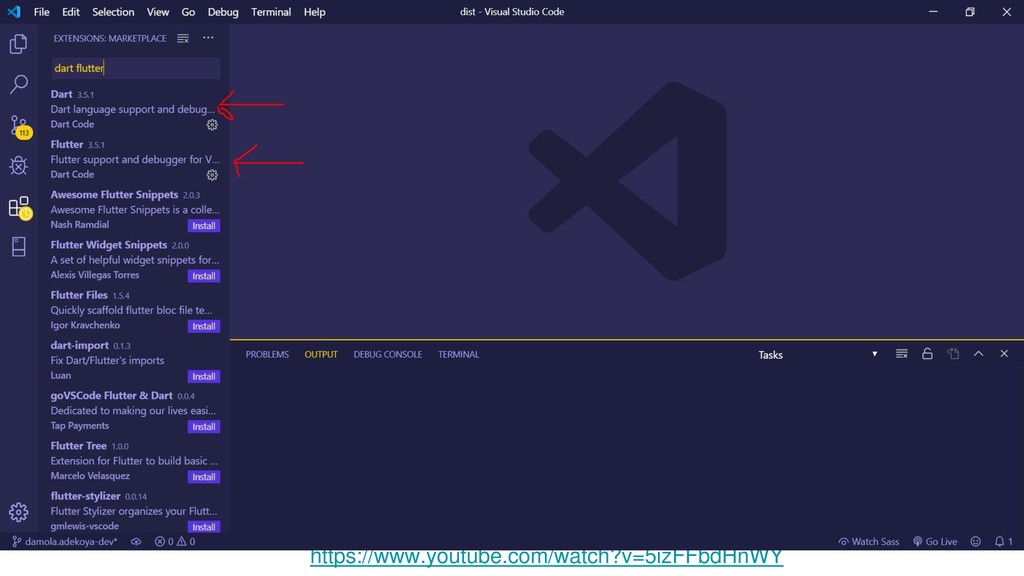Install Awesome Flutter Snippets extension

[x=204, y=225]
